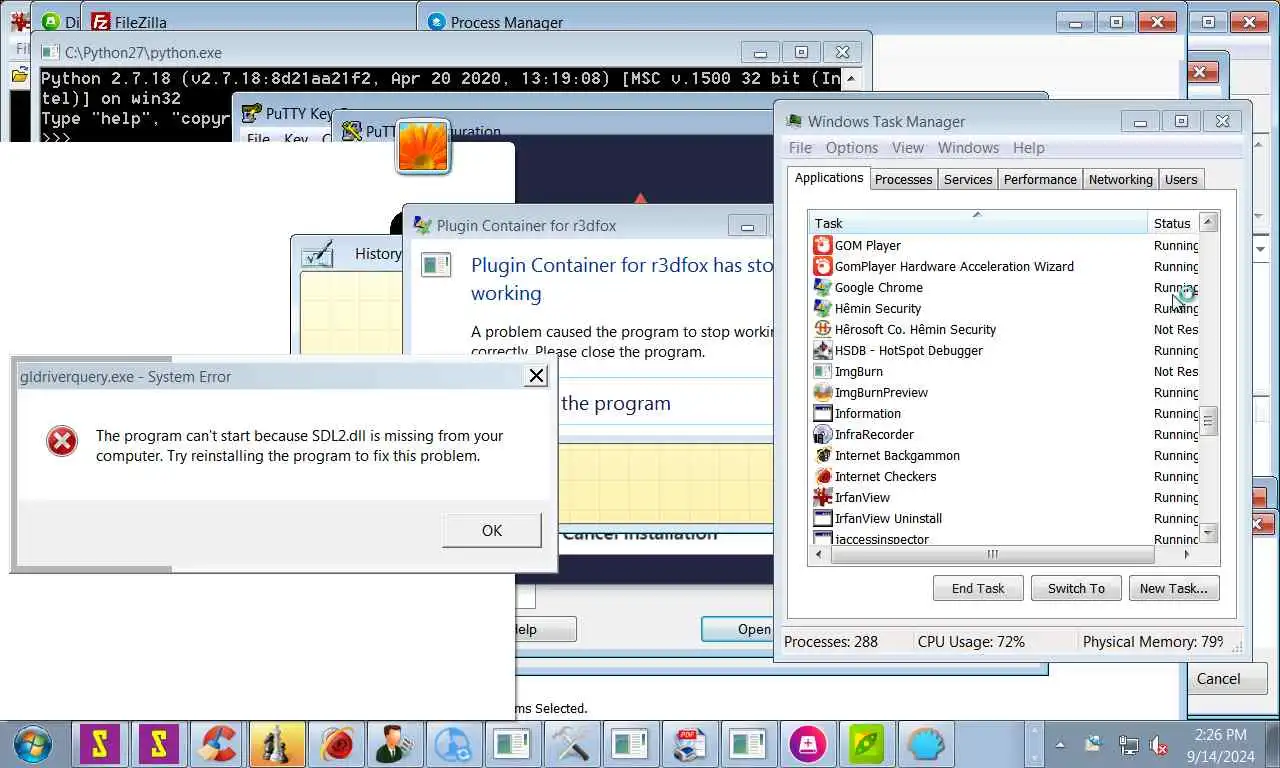The image size is (1280, 768).
Task: Click the horizontal scrollbar left arrow
Action: click(x=820, y=554)
